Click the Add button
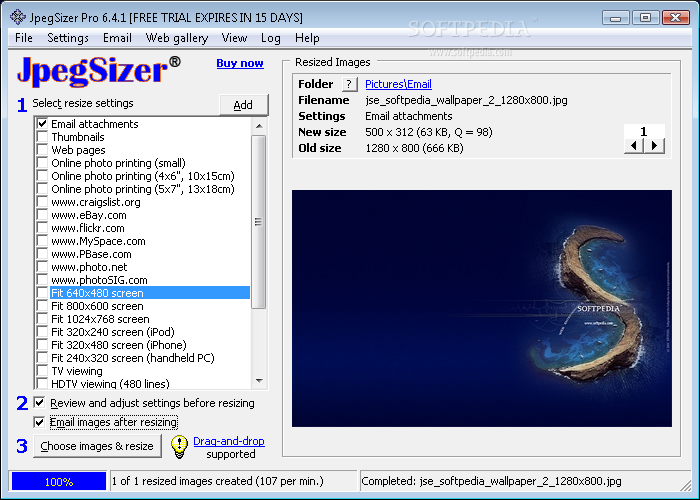The image size is (700, 500). (x=244, y=105)
